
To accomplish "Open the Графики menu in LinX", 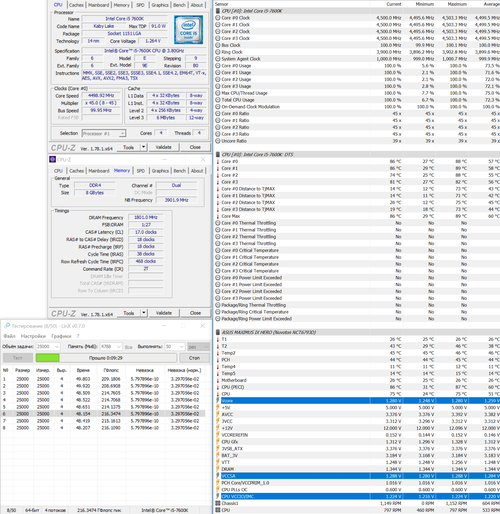I will [61, 336].
